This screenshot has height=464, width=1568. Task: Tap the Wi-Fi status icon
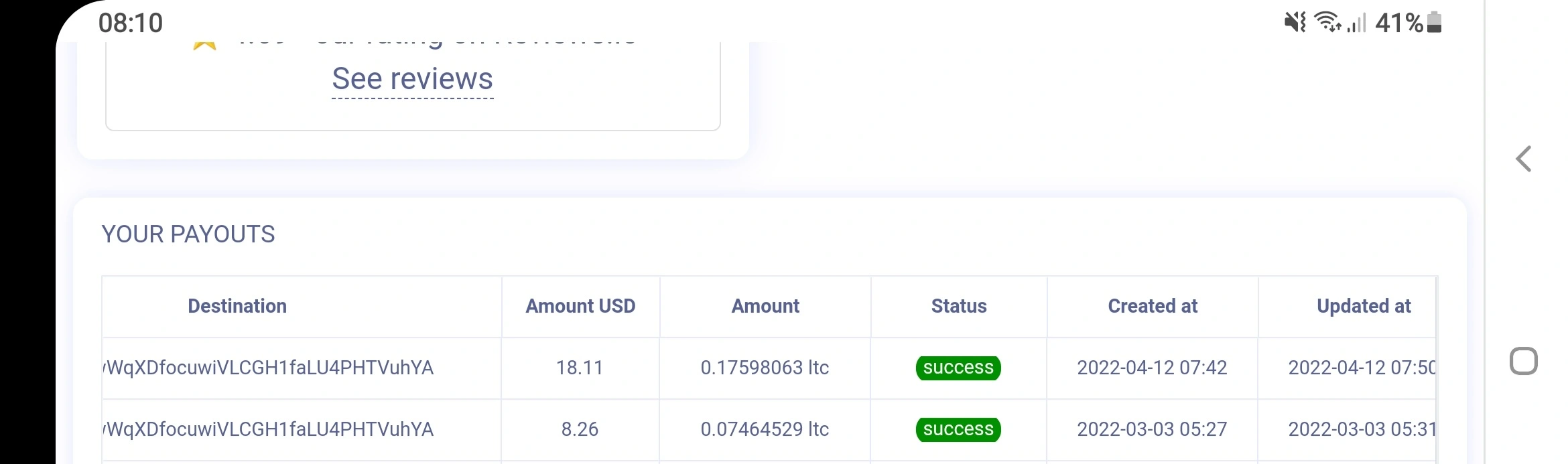[x=1328, y=22]
